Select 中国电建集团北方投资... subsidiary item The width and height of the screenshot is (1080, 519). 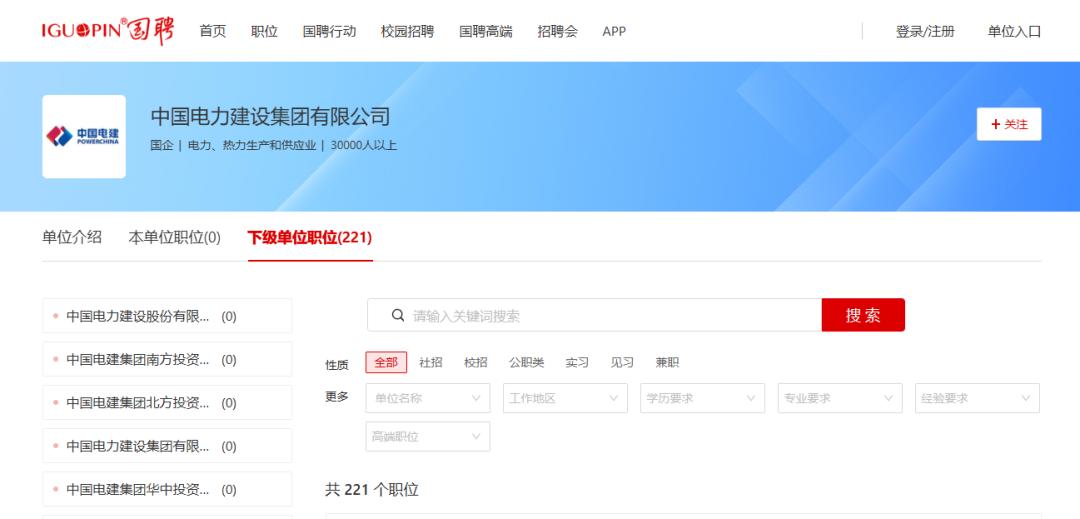click(x=167, y=403)
